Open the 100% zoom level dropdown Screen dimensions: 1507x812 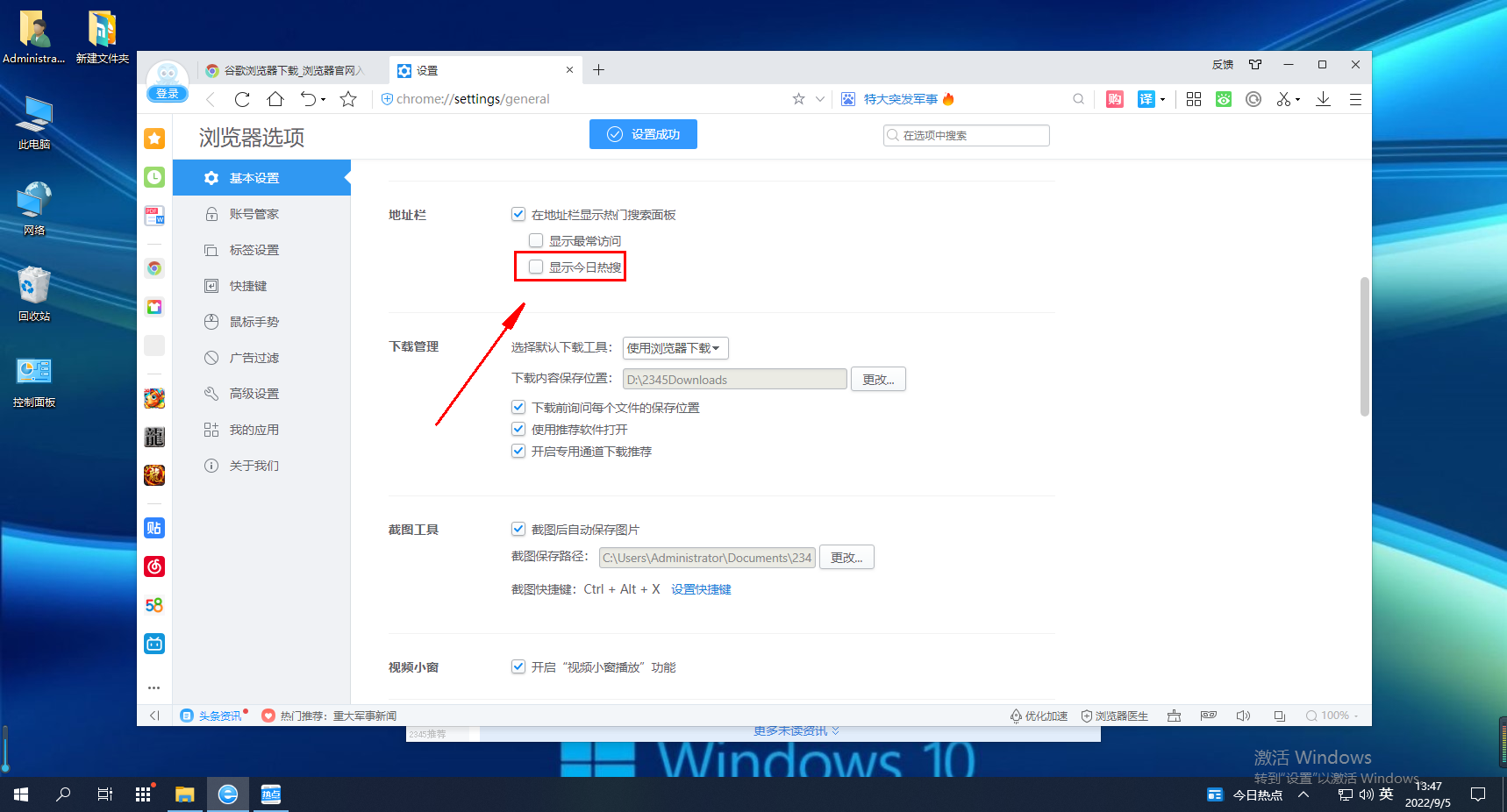point(1332,716)
